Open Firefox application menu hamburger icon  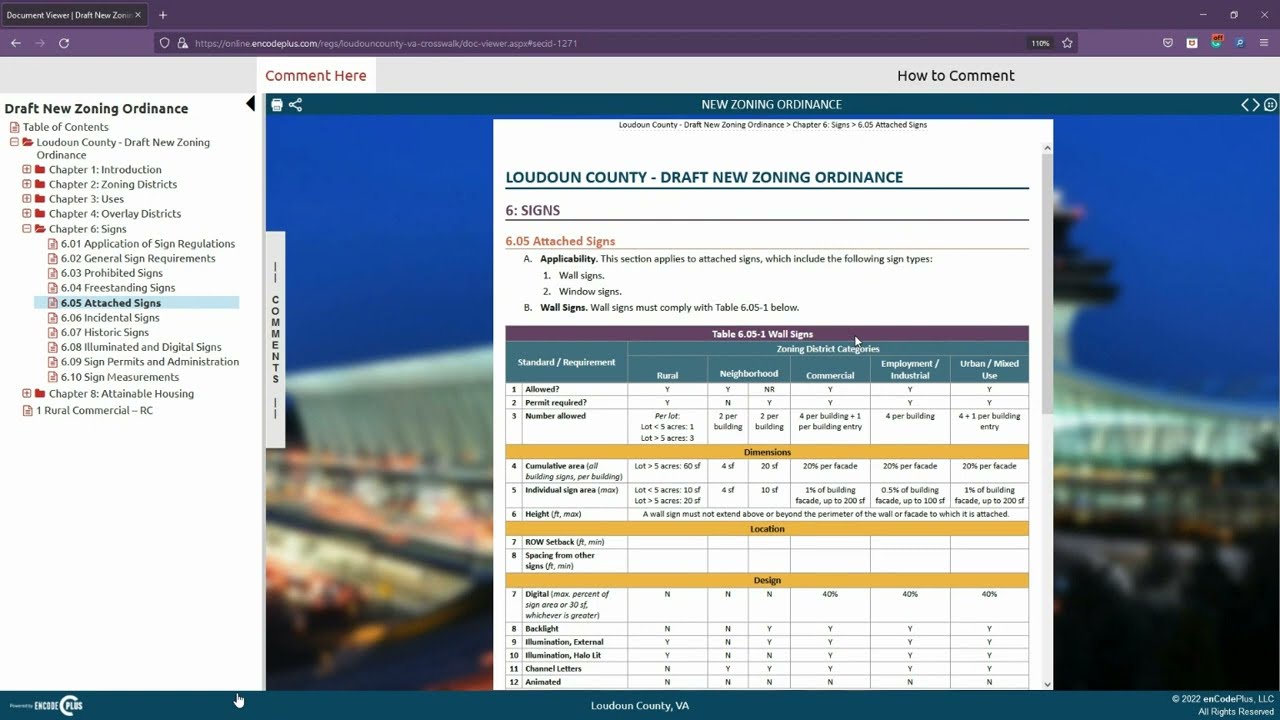pos(1264,43)
